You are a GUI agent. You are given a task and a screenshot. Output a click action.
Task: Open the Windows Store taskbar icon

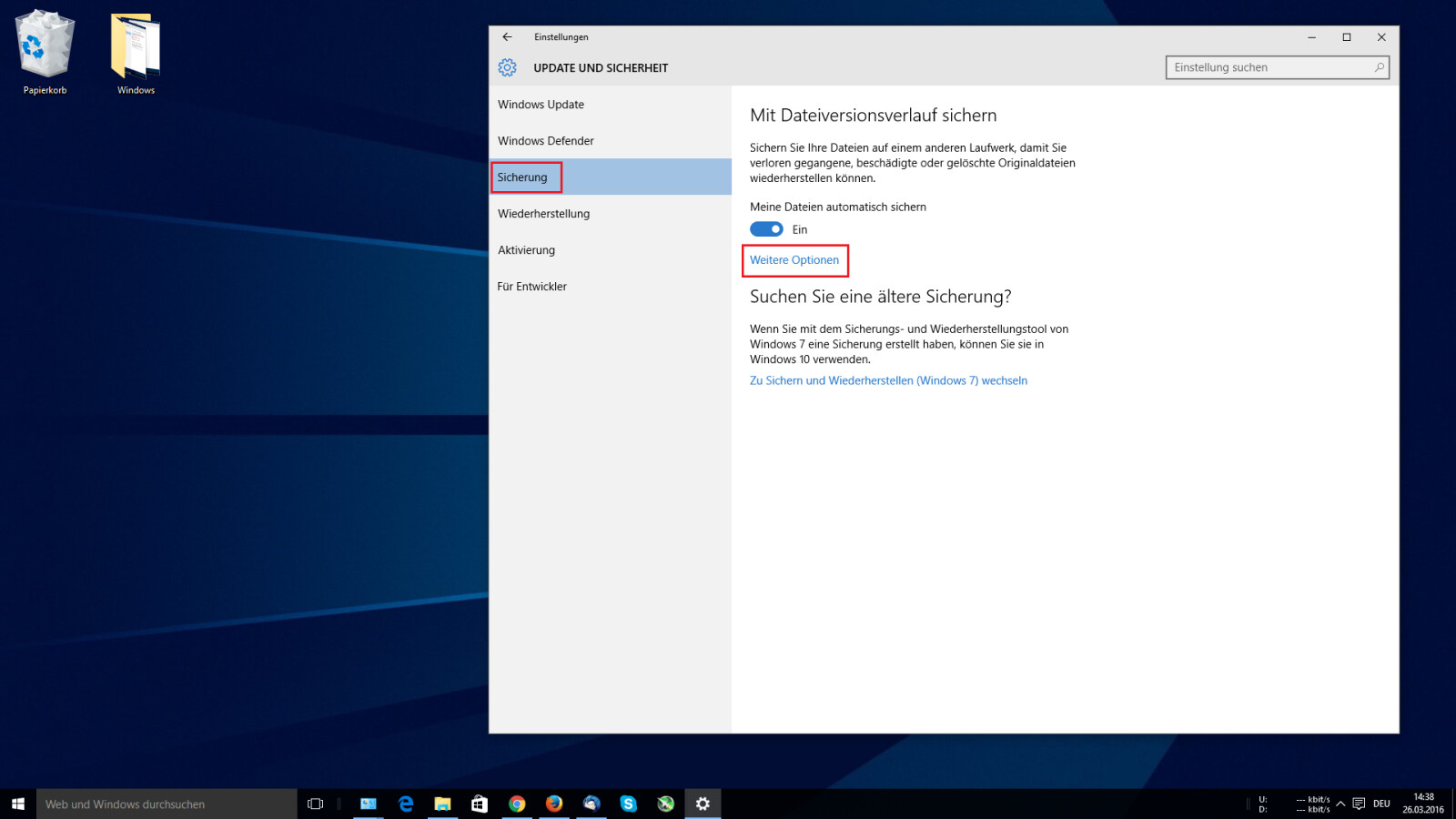[480, 804]
